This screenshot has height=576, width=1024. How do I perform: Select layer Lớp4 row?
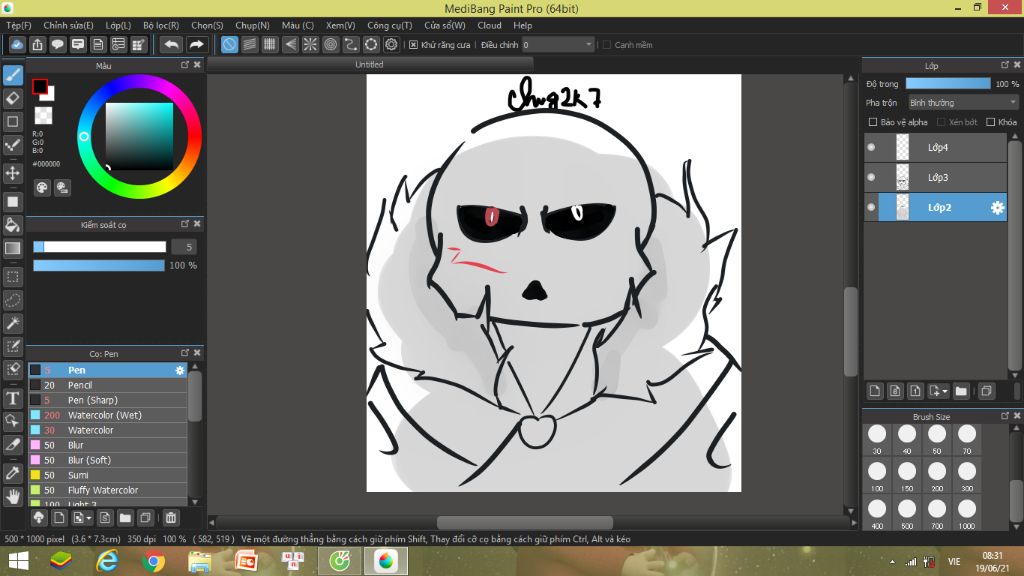[x=936, y=148]
